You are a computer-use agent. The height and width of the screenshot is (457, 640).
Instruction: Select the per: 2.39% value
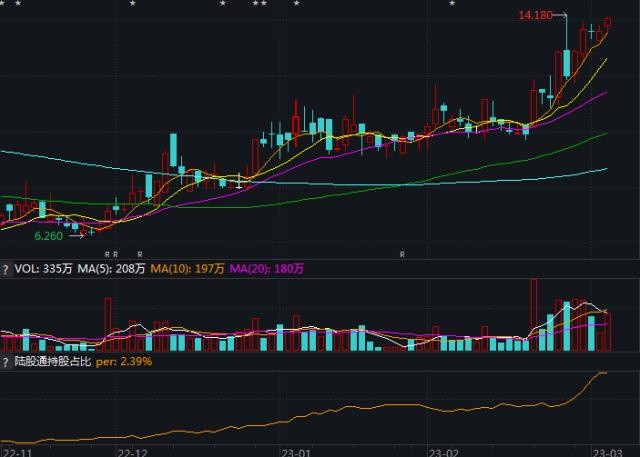tap(124, 362)
